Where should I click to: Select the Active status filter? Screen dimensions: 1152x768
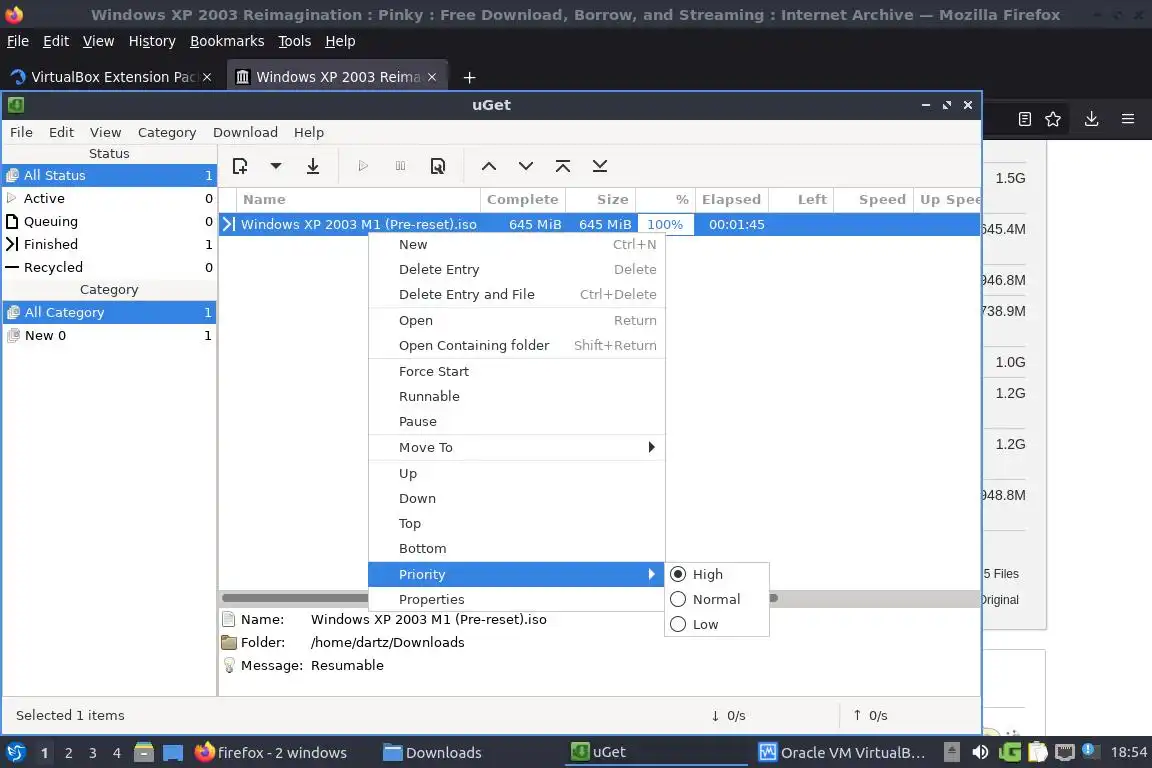[x=109, y=198]
